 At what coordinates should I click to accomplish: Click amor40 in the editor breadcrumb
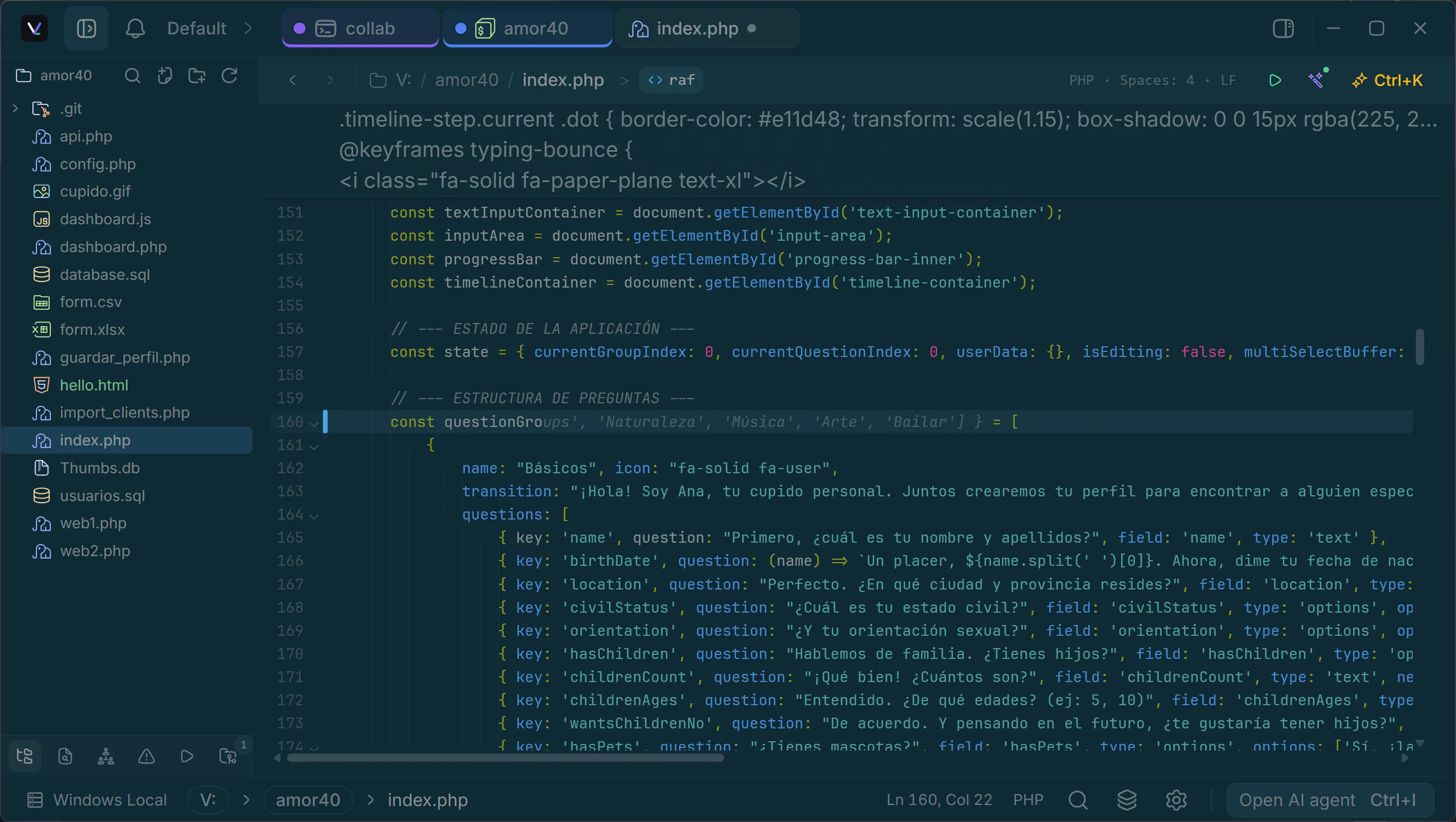pos(466,80)
